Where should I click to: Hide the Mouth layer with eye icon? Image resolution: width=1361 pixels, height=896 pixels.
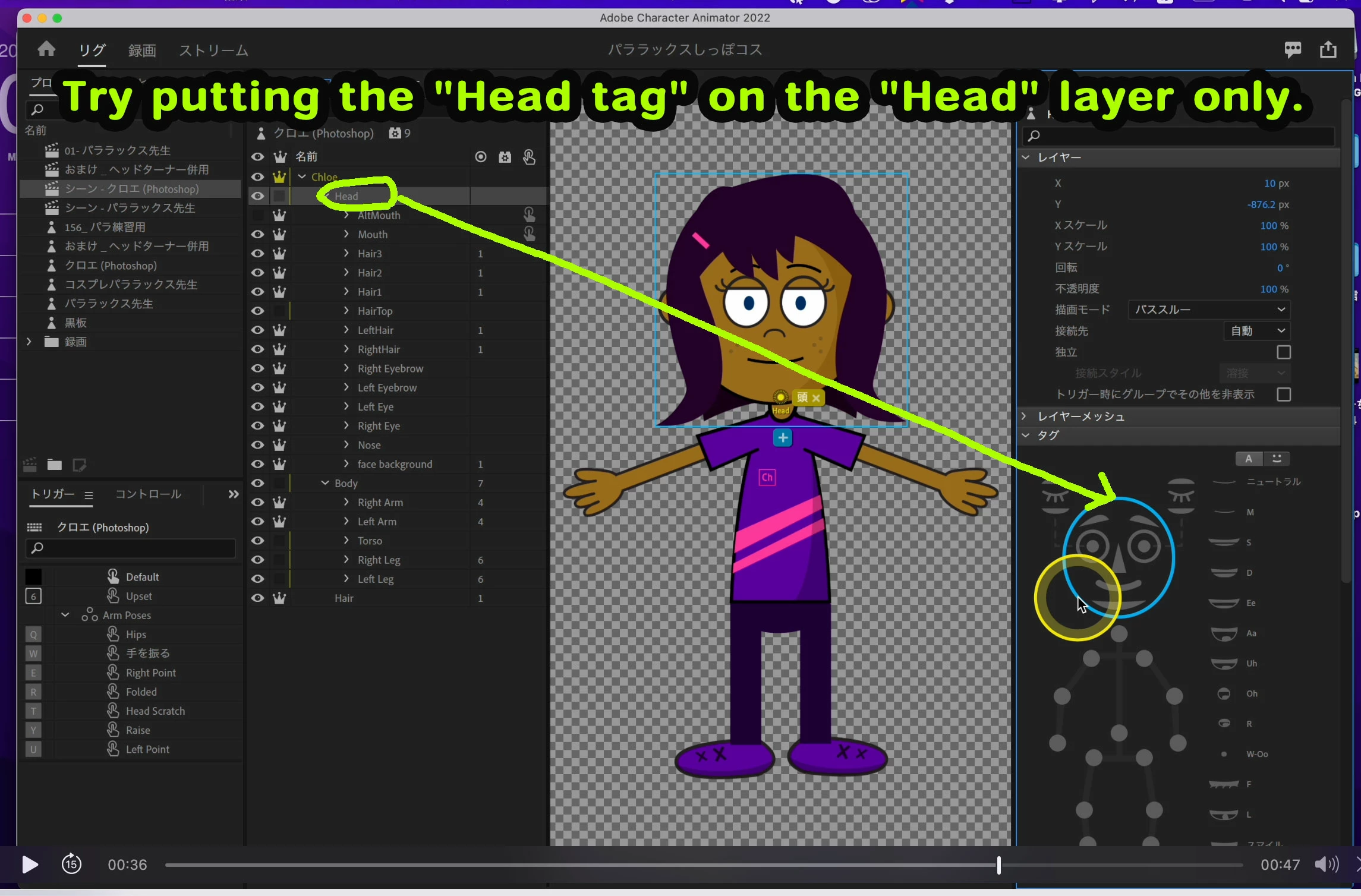pyautogui.click(x=257, y=235)
